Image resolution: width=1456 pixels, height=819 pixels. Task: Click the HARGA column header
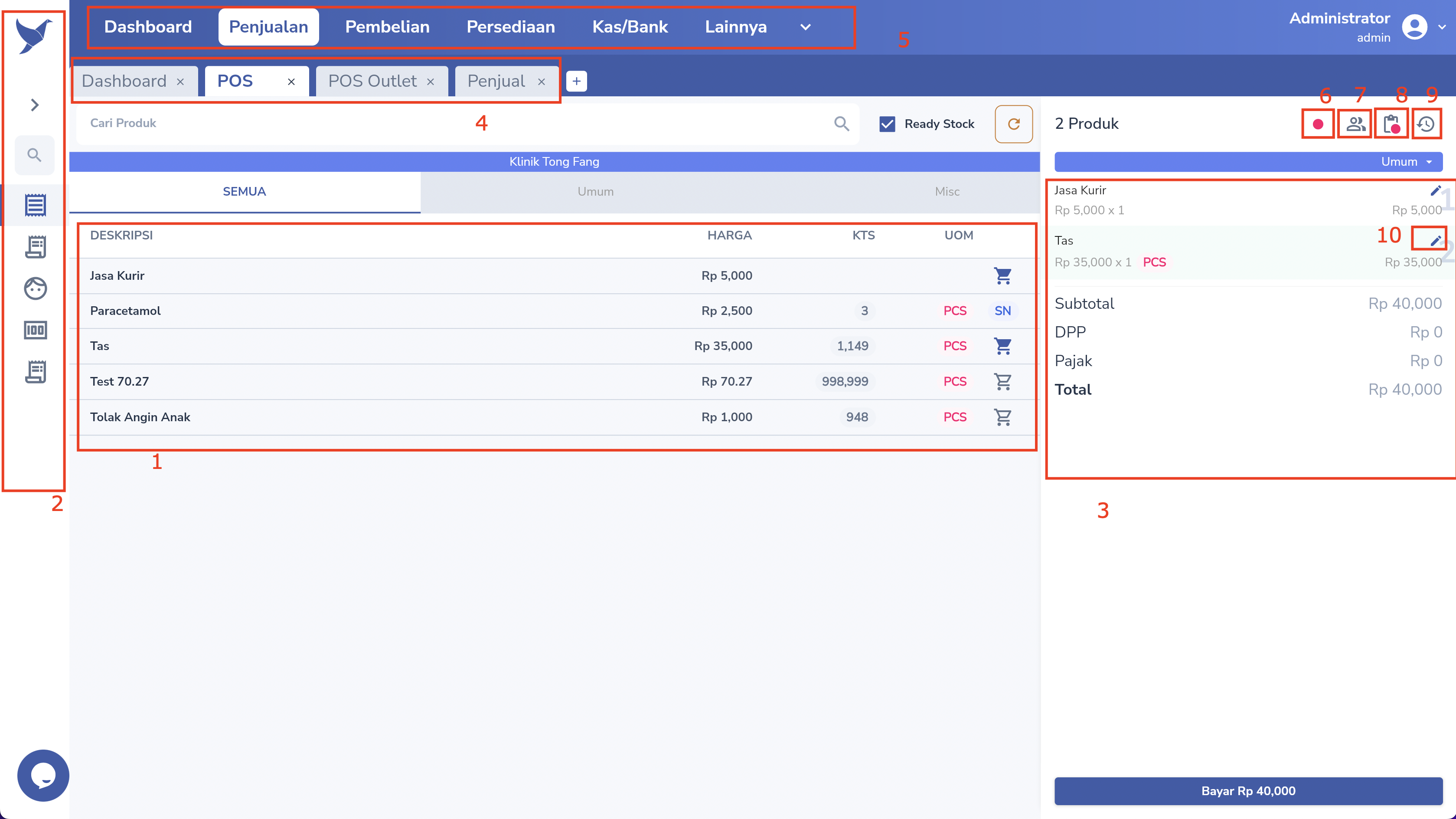(x=729, y=235)
